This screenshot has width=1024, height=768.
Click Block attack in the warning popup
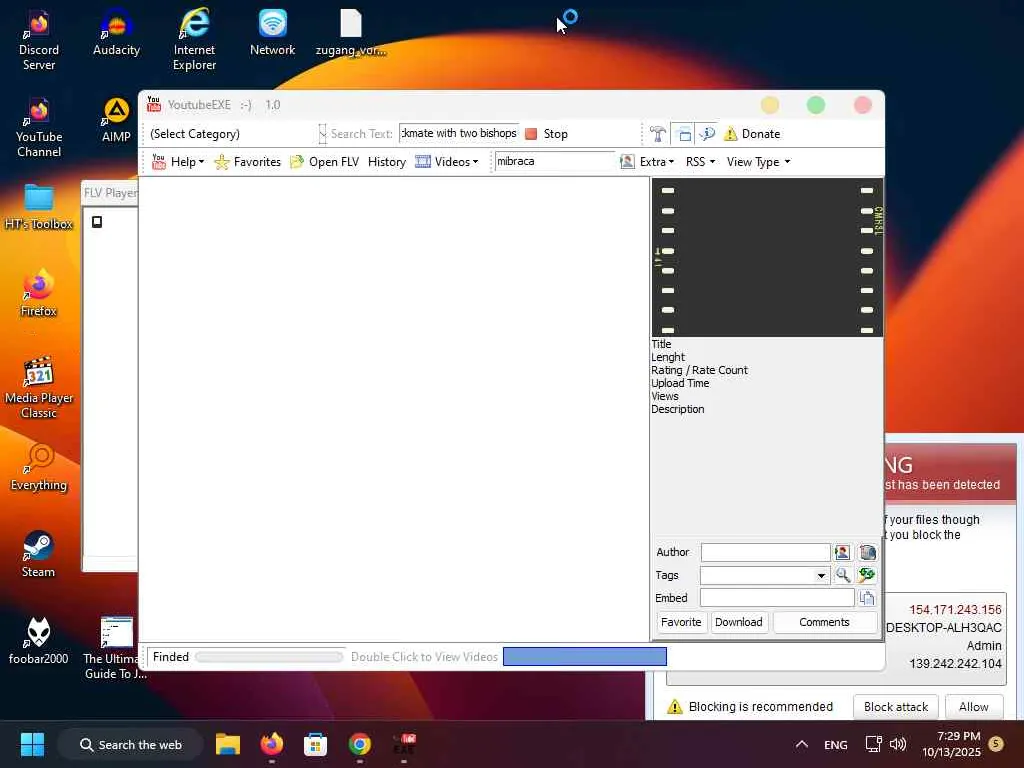pos(895,707)
